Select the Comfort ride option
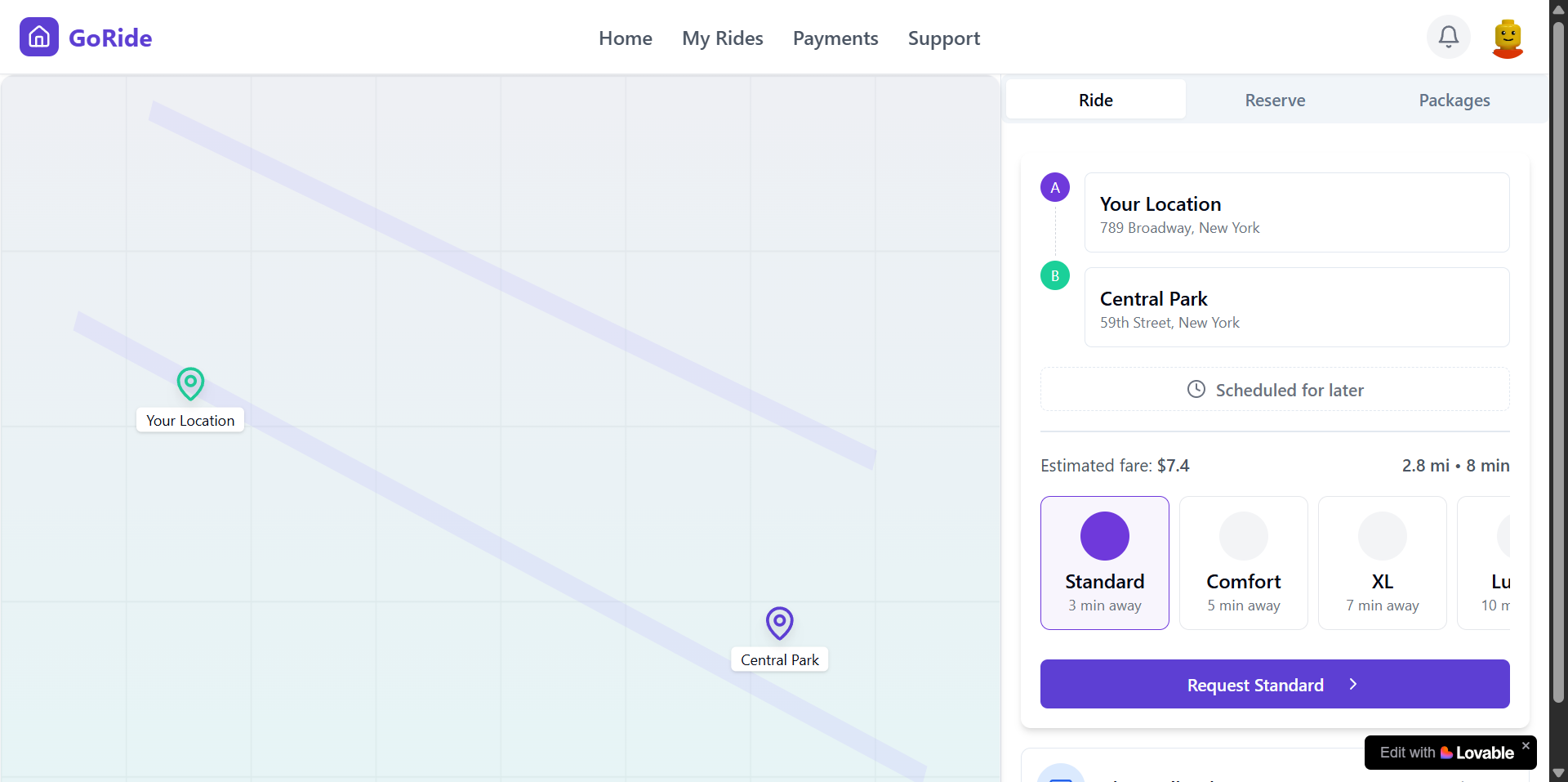This screenshot has width=1568, height=782. coord(1243,563)
